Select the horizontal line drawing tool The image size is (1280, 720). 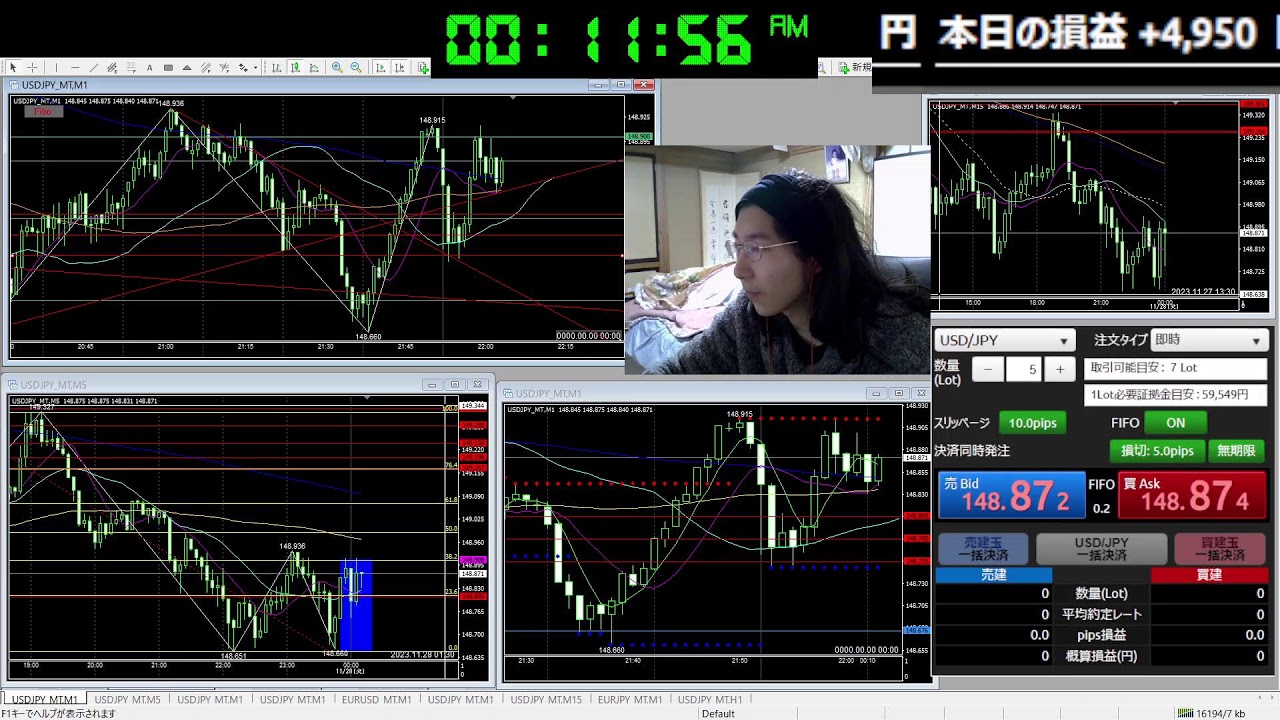tap(74, 68)
